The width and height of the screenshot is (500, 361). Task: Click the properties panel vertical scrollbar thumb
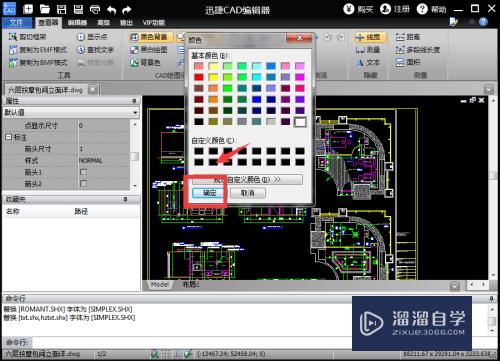135,156
